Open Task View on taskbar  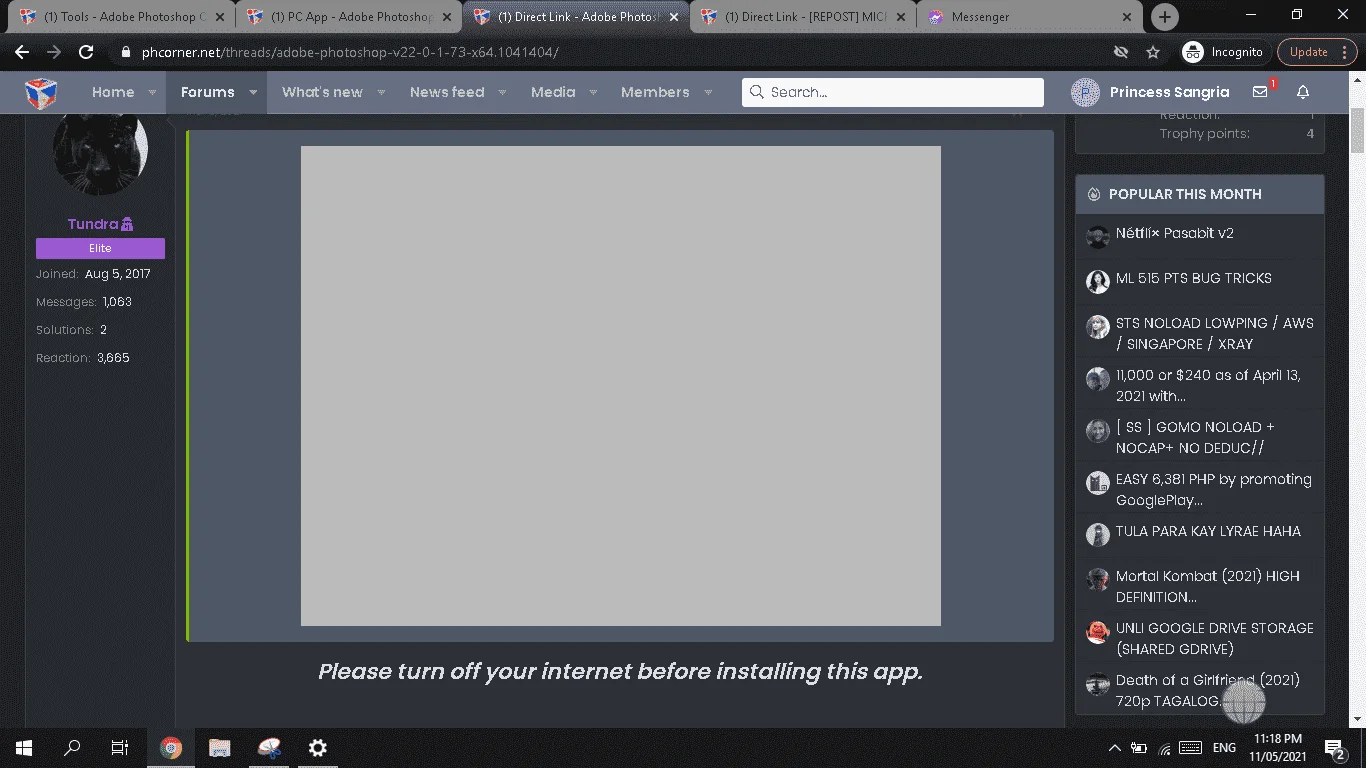click(120, 748)
